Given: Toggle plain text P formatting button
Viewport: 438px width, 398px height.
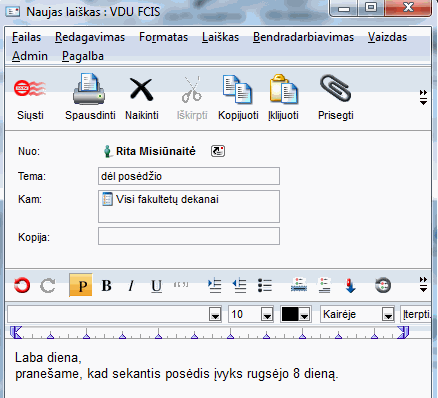Looking at the screenshot, I should pos(81,285).
